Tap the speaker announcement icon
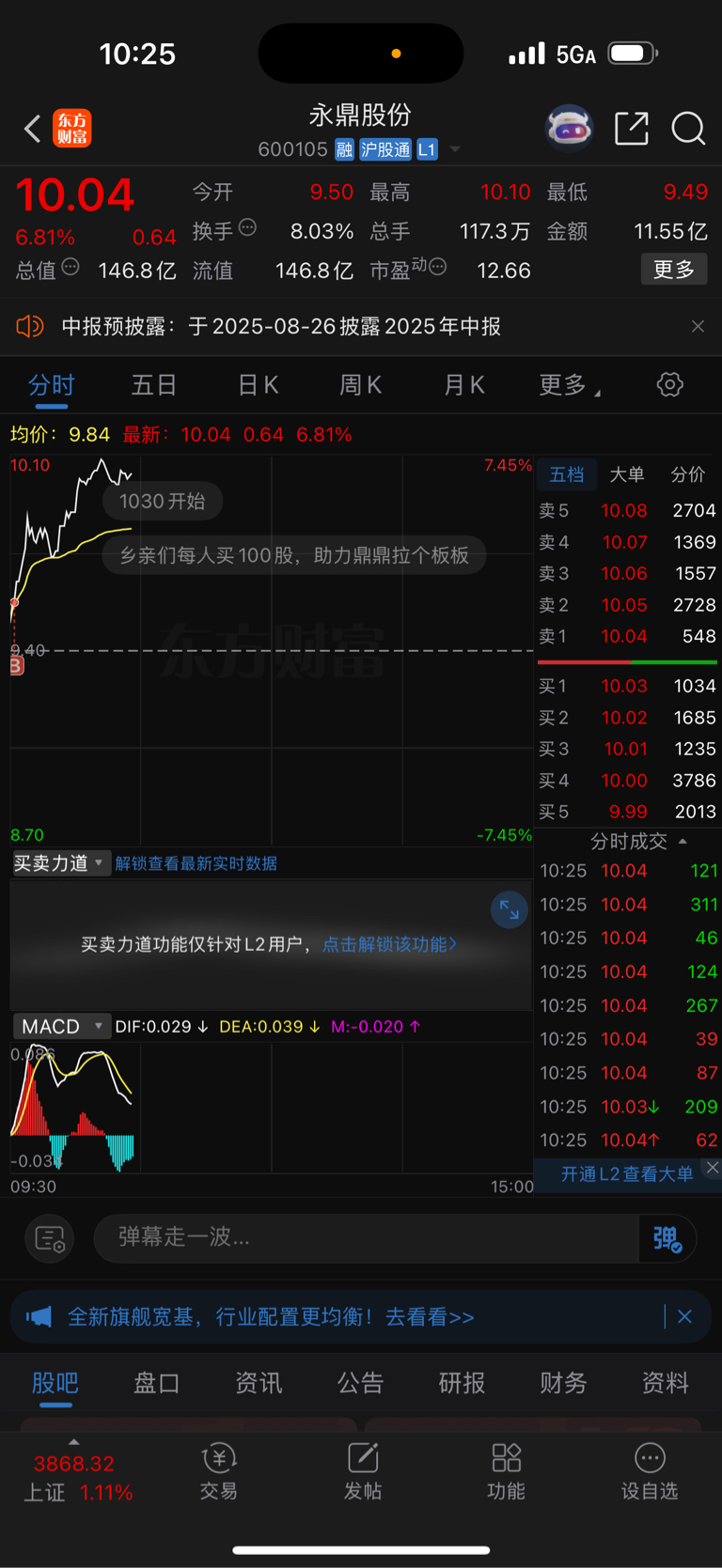 [x=30, y=326]
